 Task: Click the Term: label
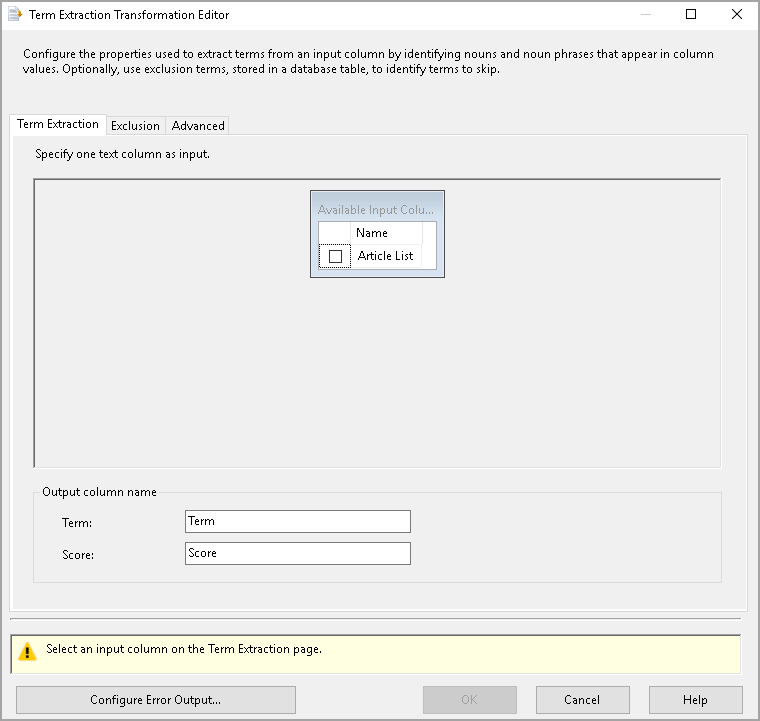pos(77,523)
